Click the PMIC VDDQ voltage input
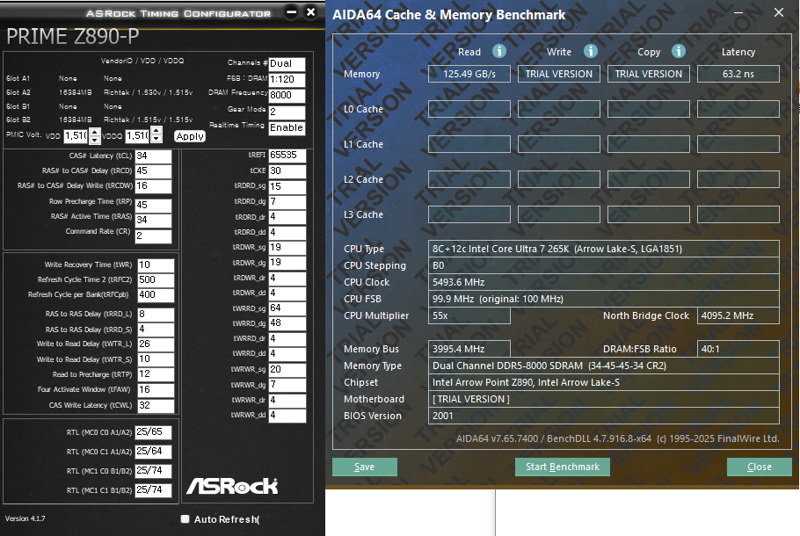 click(138, 136)
